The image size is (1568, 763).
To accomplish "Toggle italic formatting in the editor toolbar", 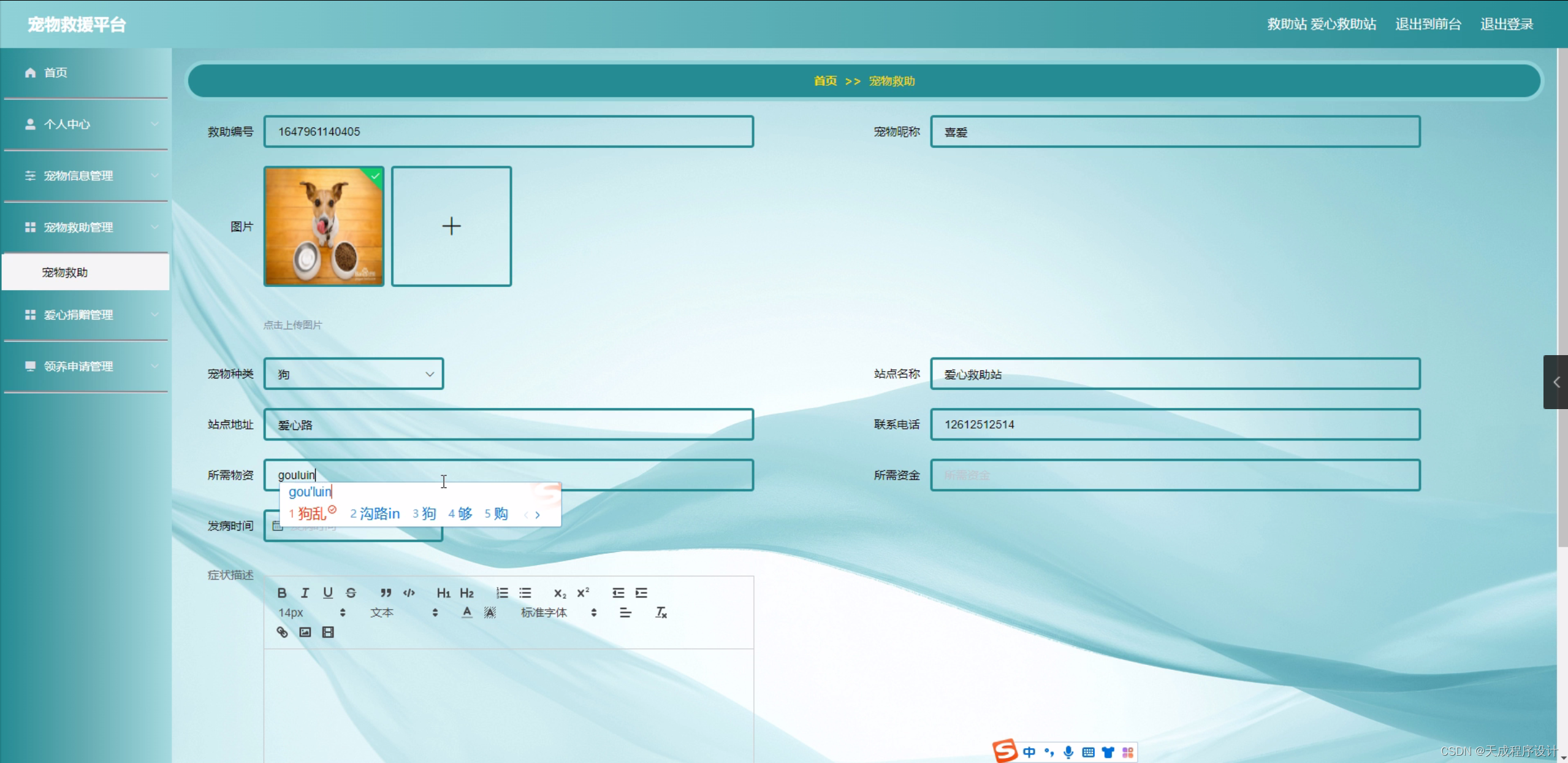I will pos(305,592).
